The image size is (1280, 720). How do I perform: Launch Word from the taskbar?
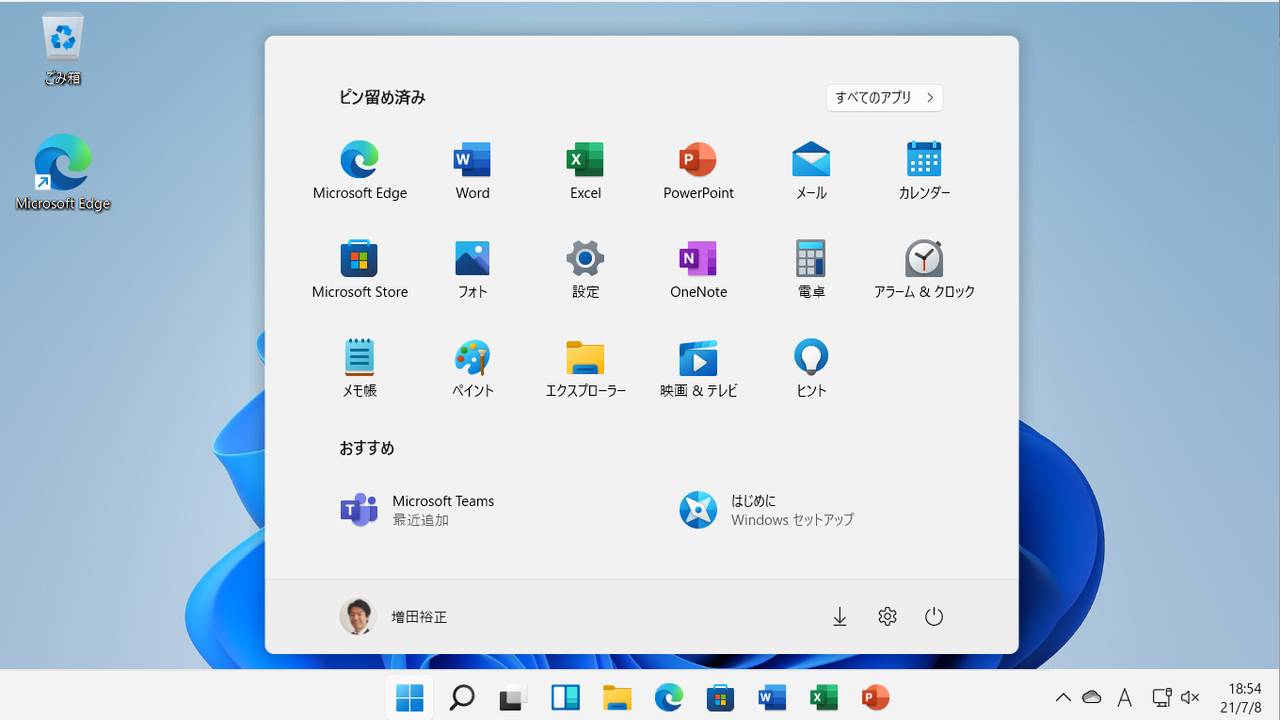(772, 697)
